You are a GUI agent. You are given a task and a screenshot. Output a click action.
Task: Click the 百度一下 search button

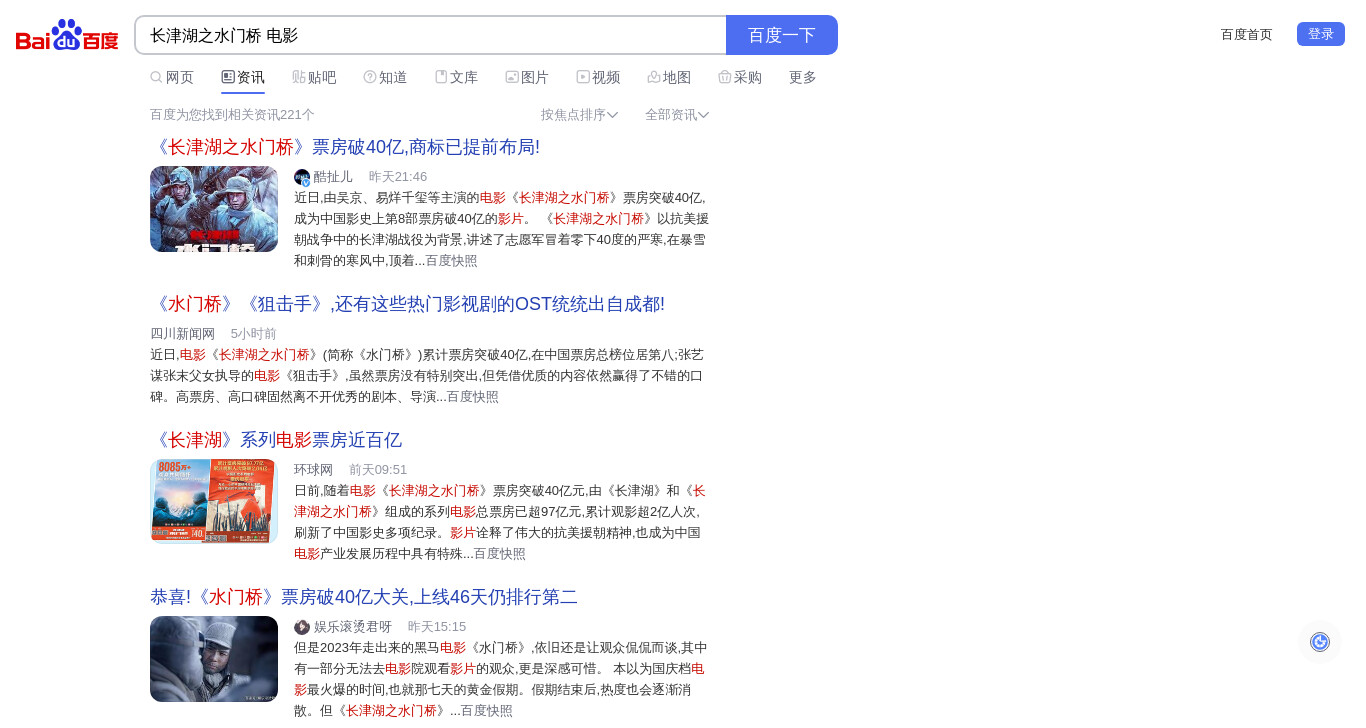(x=782, y=35)
